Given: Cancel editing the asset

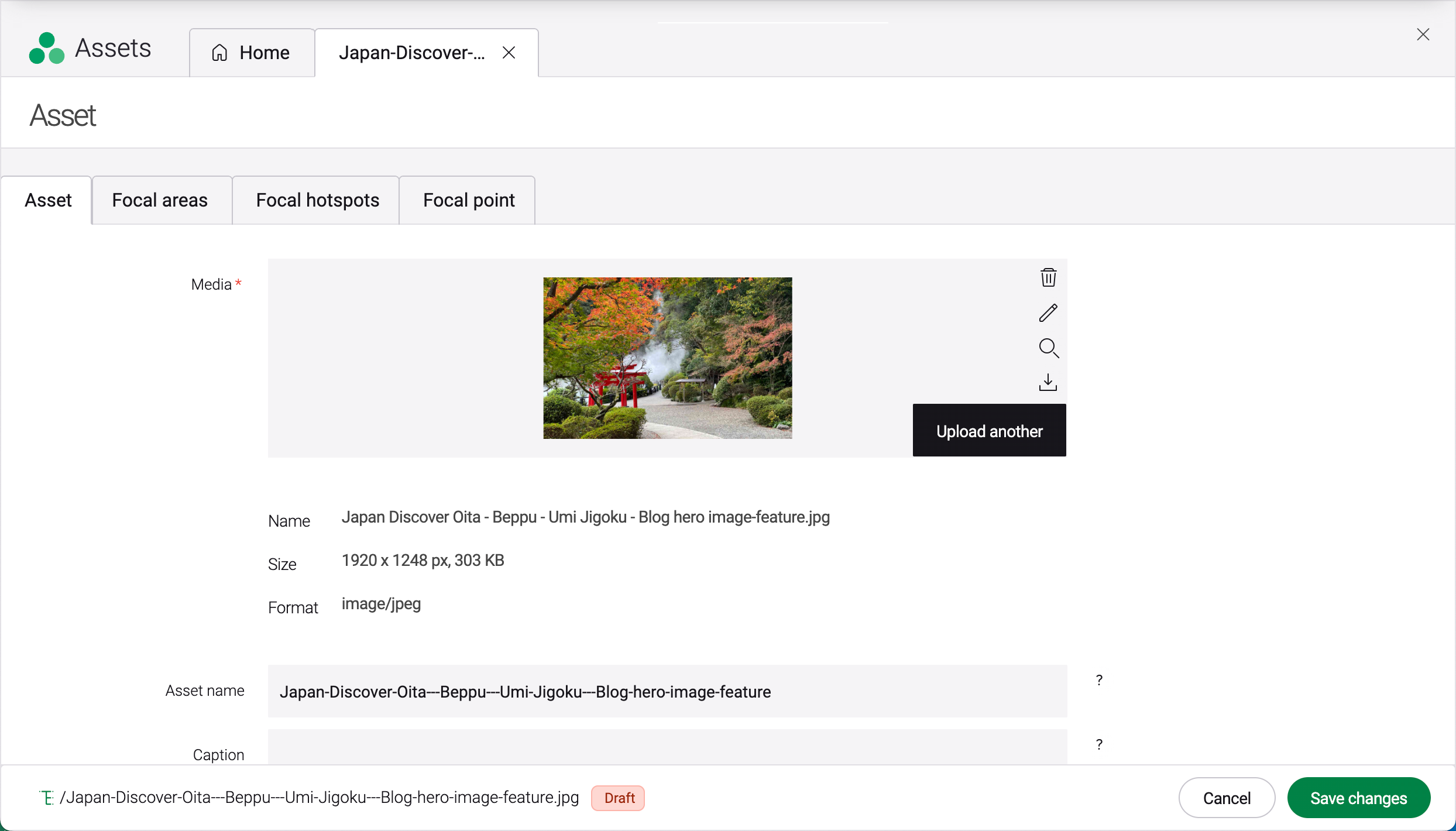Looking at the screenshot, I should pos(1227,798).
